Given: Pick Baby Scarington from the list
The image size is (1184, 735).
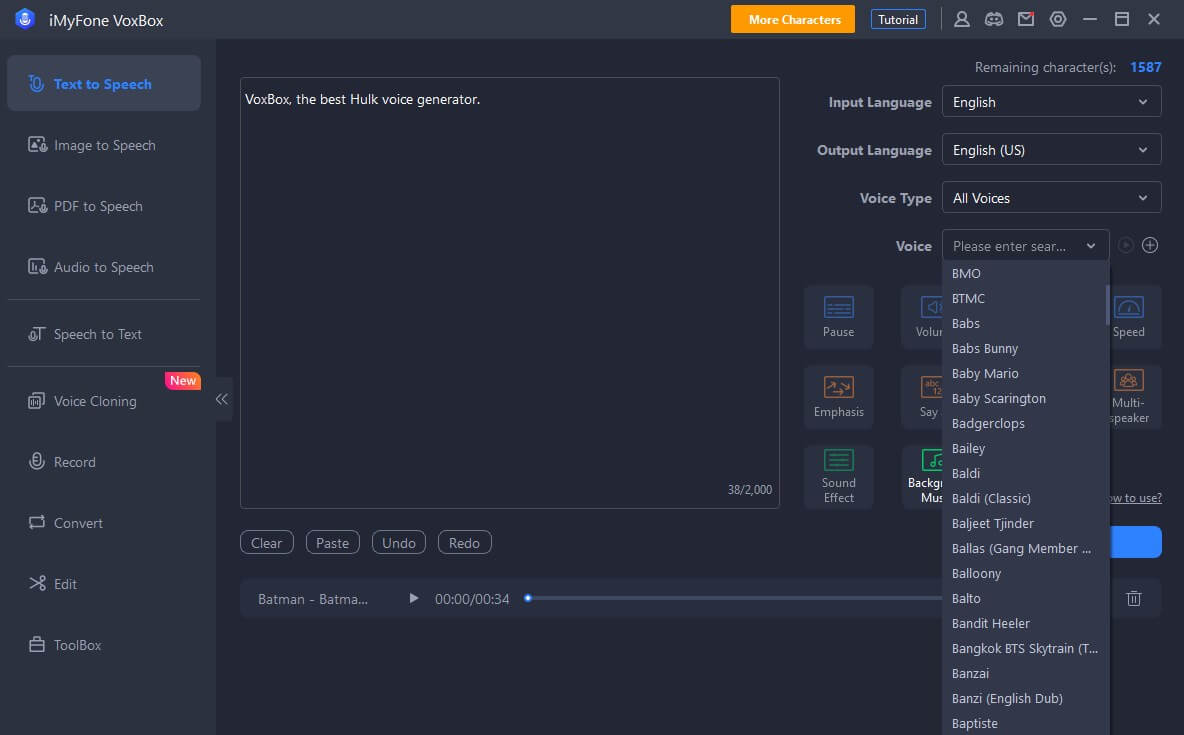Looking at the screenshot, I should point(1025,398).
